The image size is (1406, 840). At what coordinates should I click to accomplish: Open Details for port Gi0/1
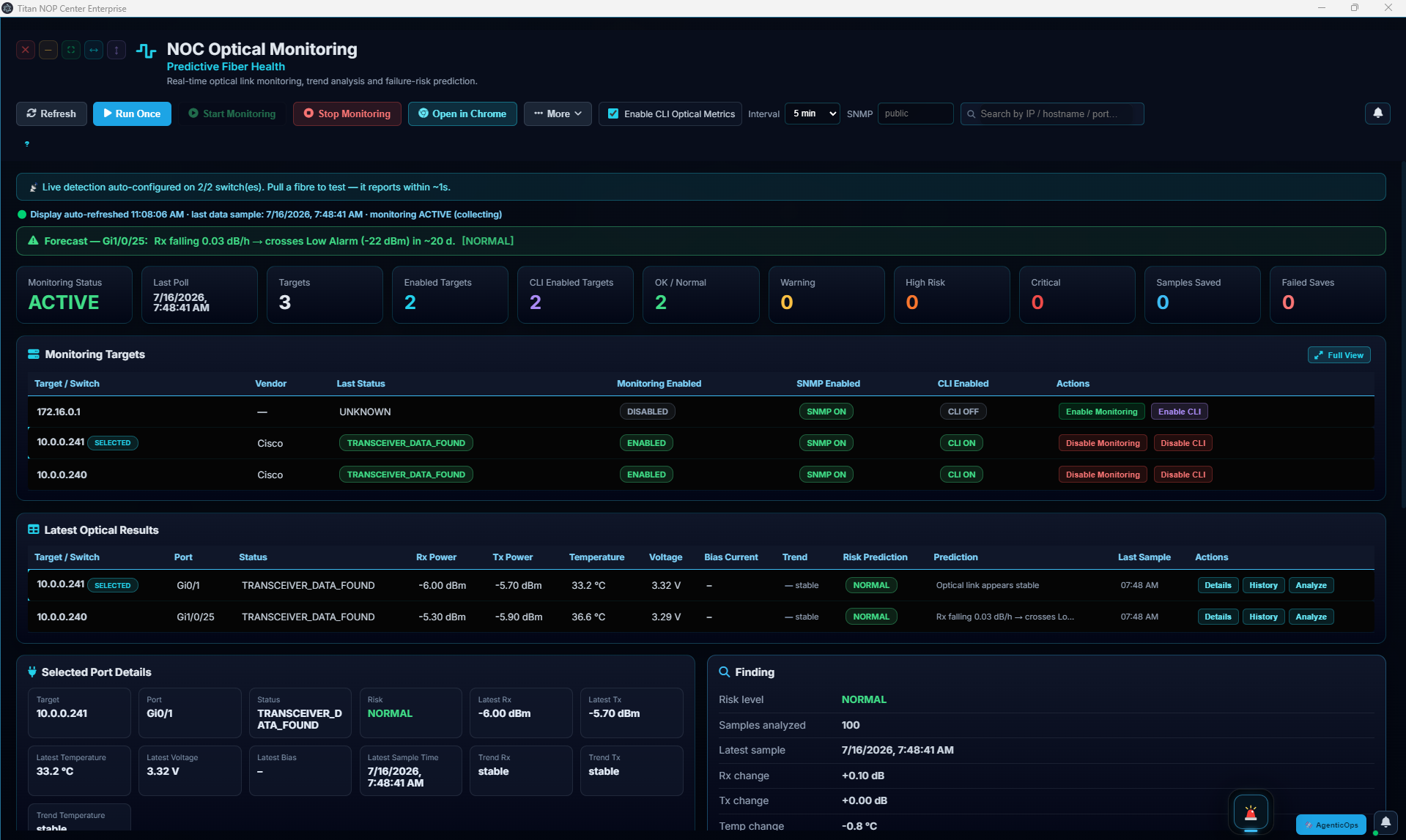click(1218, 585)
